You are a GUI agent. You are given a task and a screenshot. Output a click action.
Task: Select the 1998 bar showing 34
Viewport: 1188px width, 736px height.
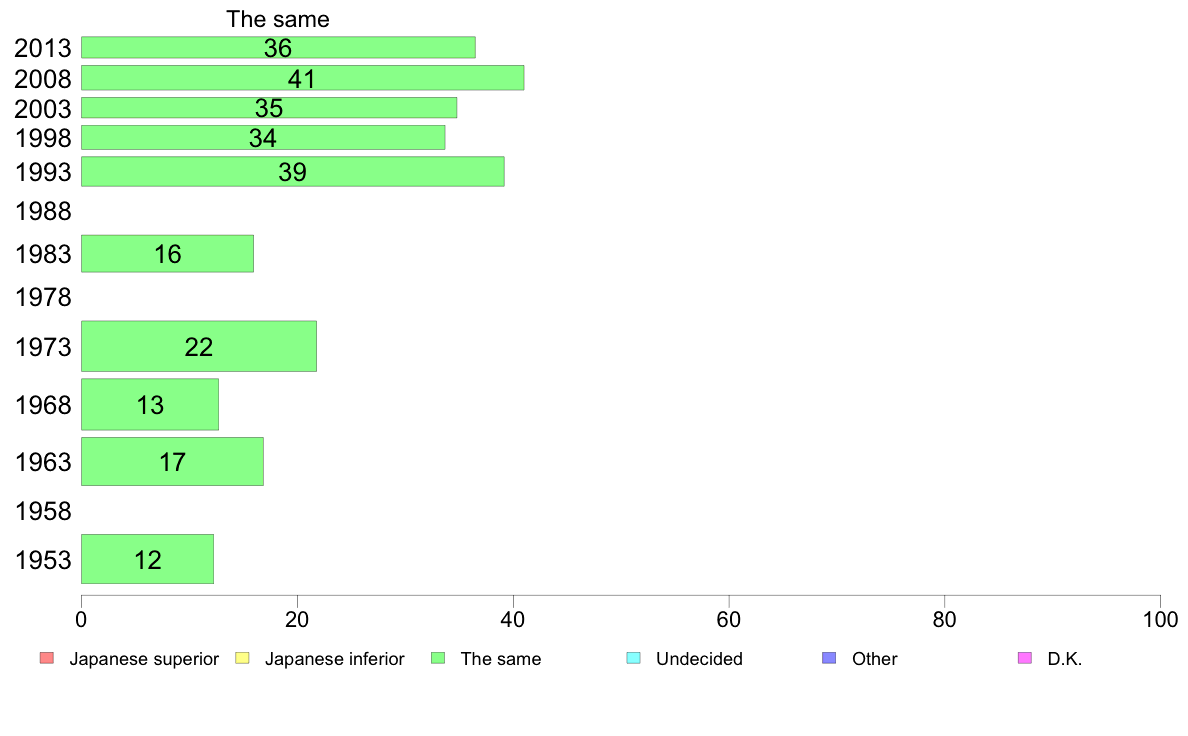[x=263, y=137]
